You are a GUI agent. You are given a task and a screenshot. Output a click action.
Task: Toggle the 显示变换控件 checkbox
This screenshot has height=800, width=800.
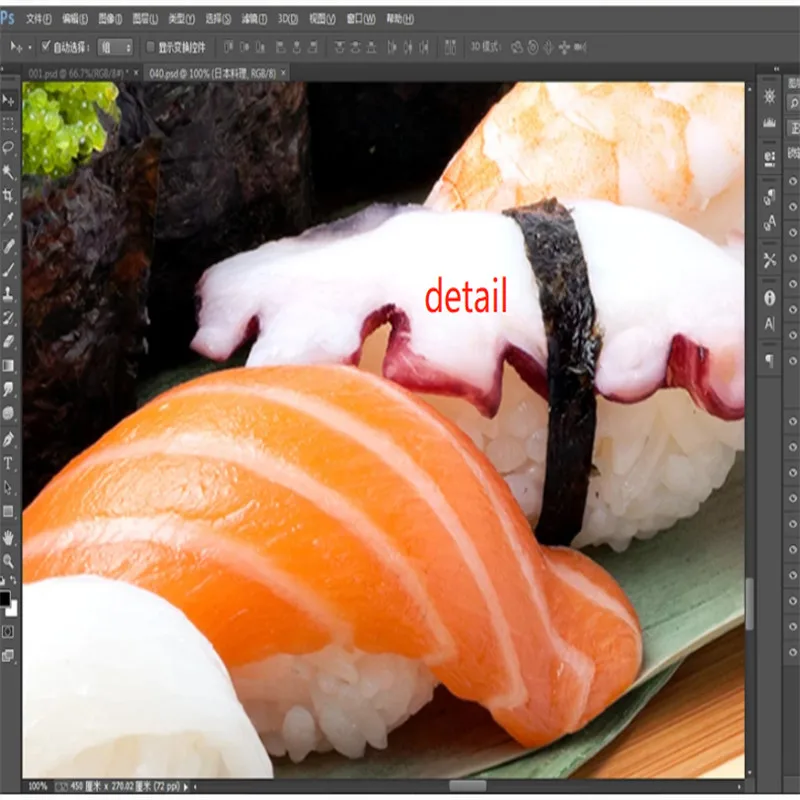[151, 47]
